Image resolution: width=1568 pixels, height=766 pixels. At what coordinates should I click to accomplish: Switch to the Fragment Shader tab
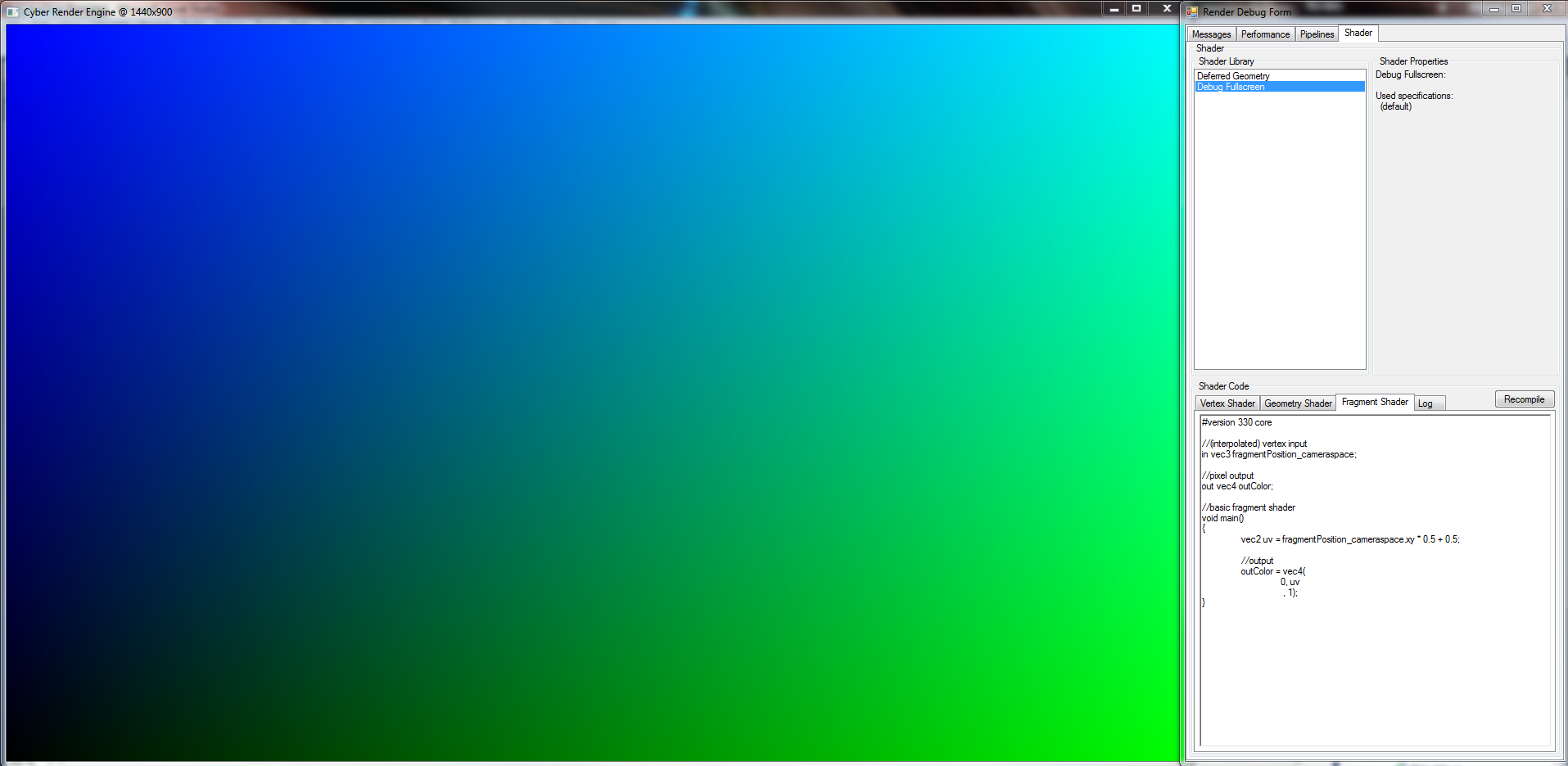(1375, 403)
